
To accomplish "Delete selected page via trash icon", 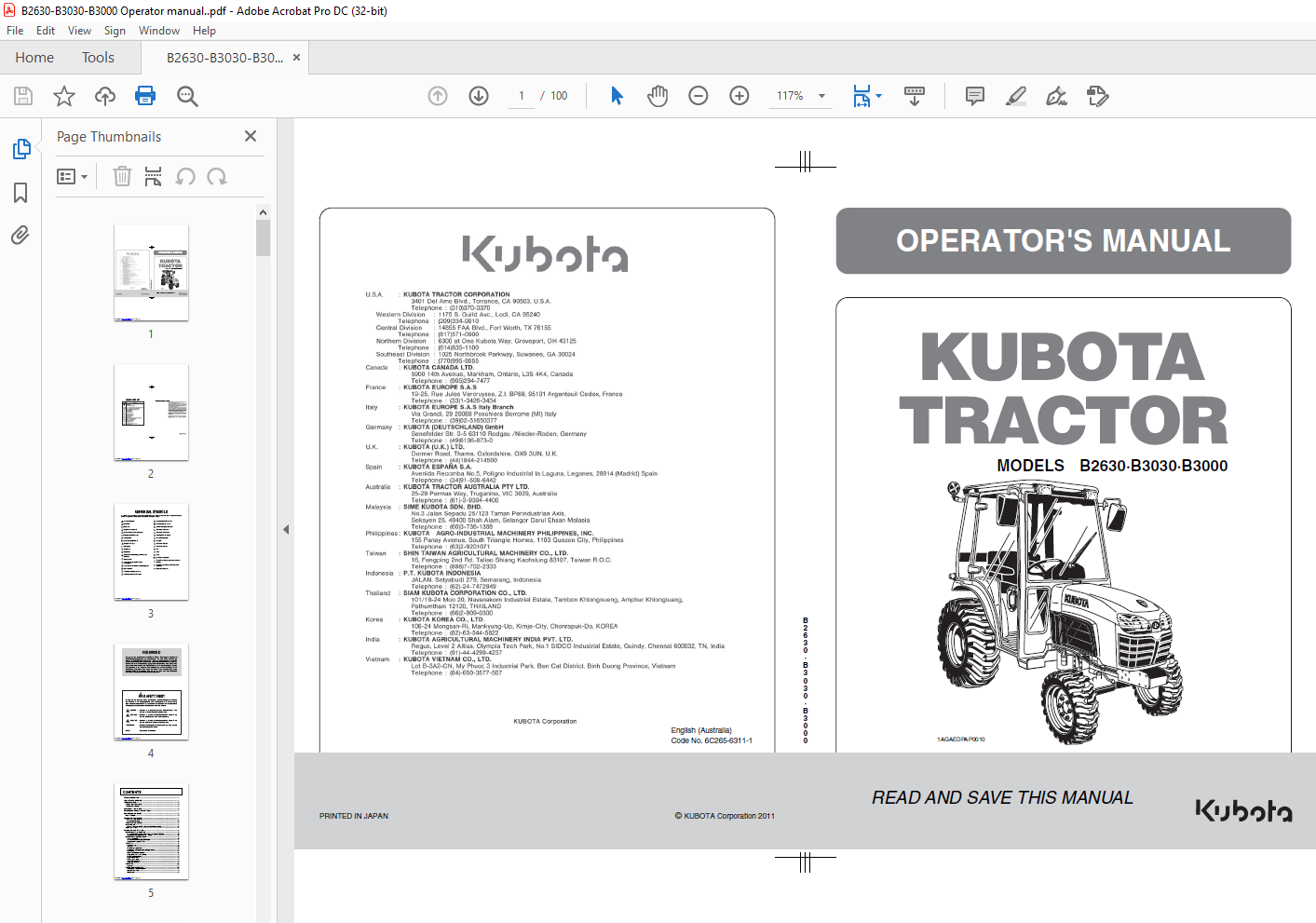I will point(122,176).
